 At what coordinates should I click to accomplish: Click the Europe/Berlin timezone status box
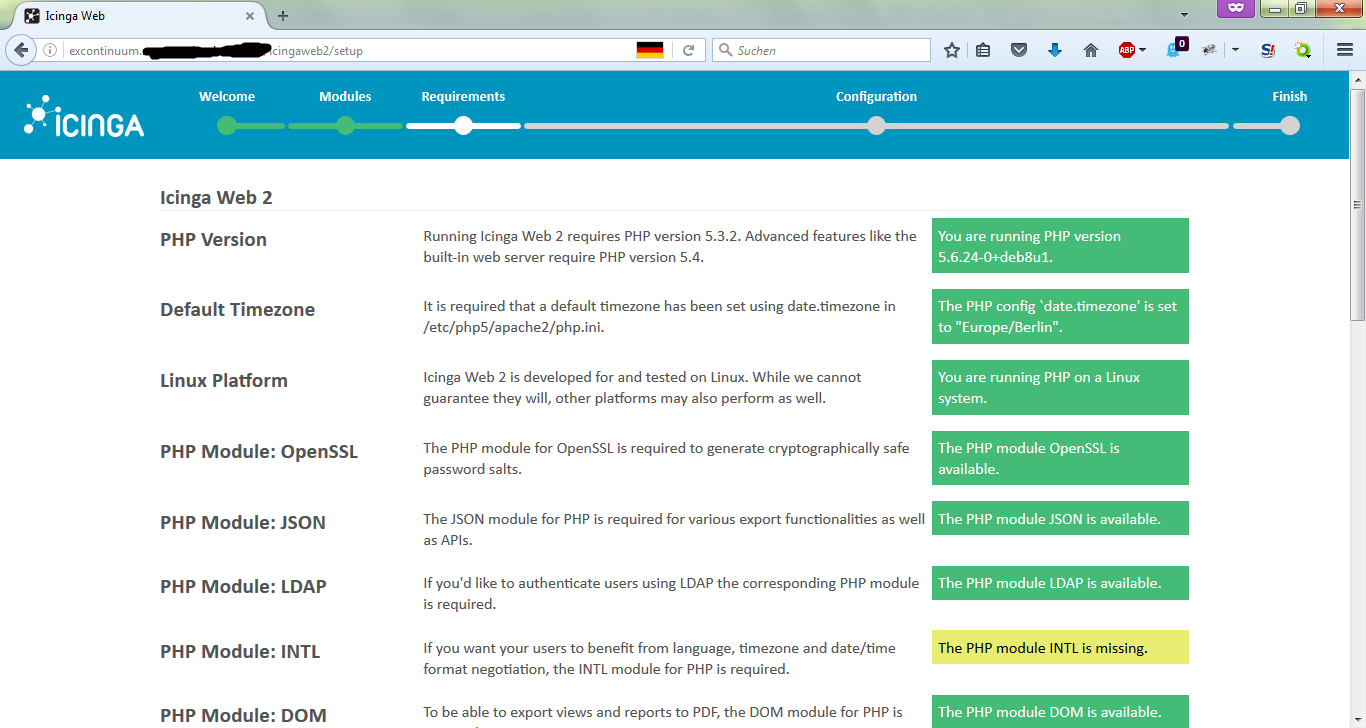point(1060,316)
